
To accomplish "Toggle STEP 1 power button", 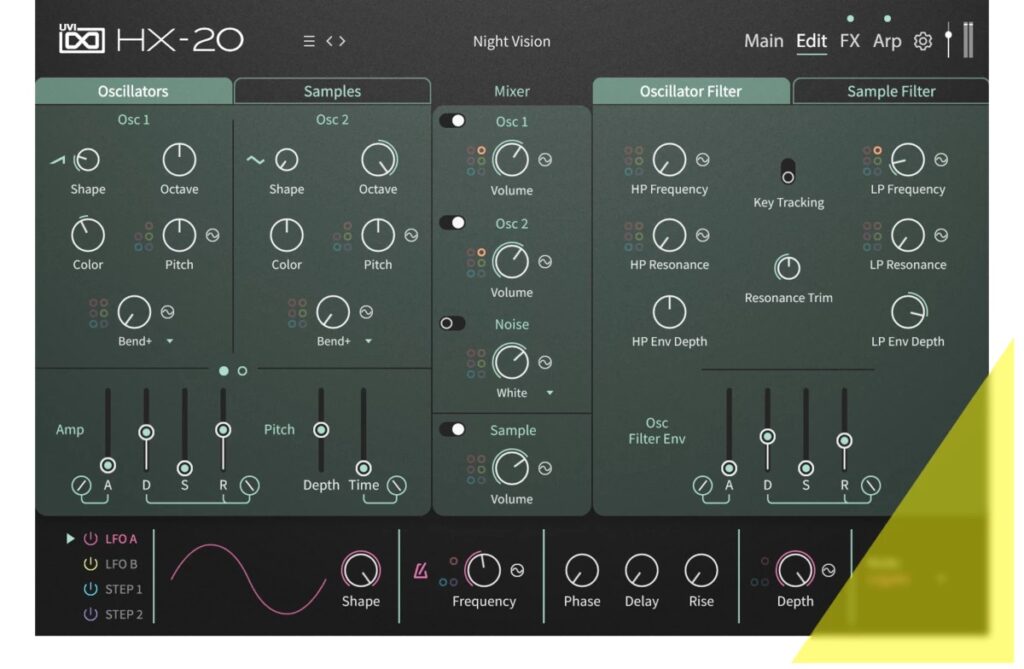I will click(91, 589).
